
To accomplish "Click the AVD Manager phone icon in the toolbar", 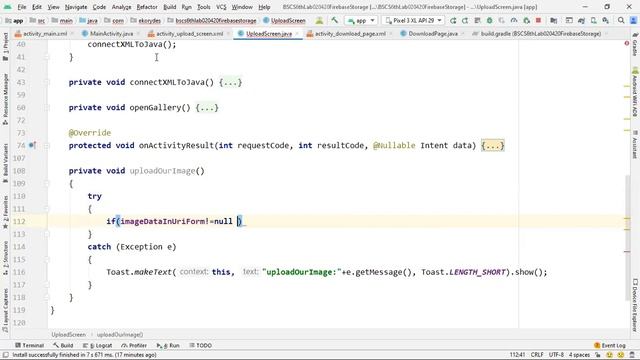I will point(593,20).
